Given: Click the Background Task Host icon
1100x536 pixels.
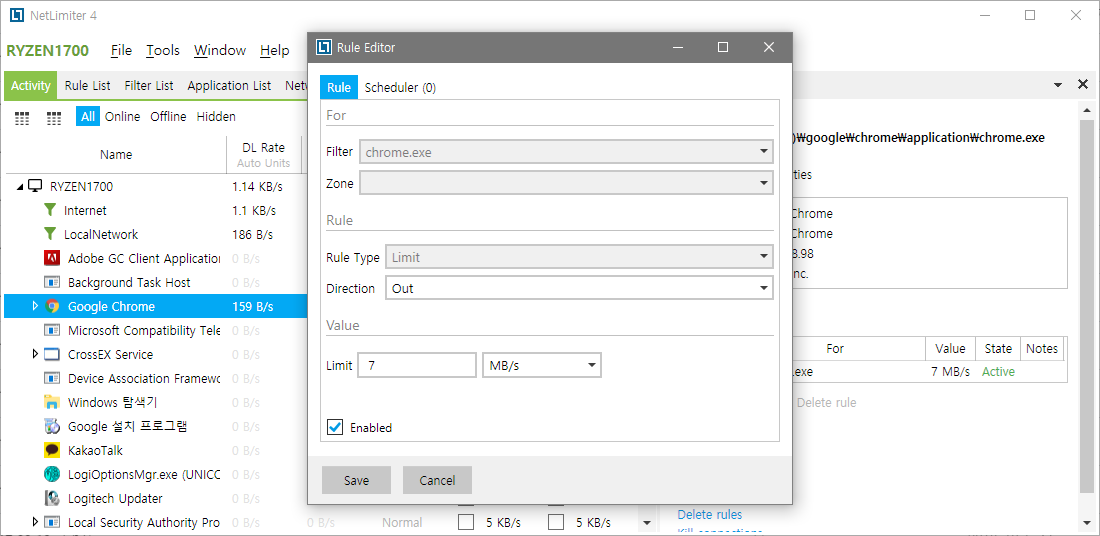Looking at the screenshot, I should [x=52, y=282].
